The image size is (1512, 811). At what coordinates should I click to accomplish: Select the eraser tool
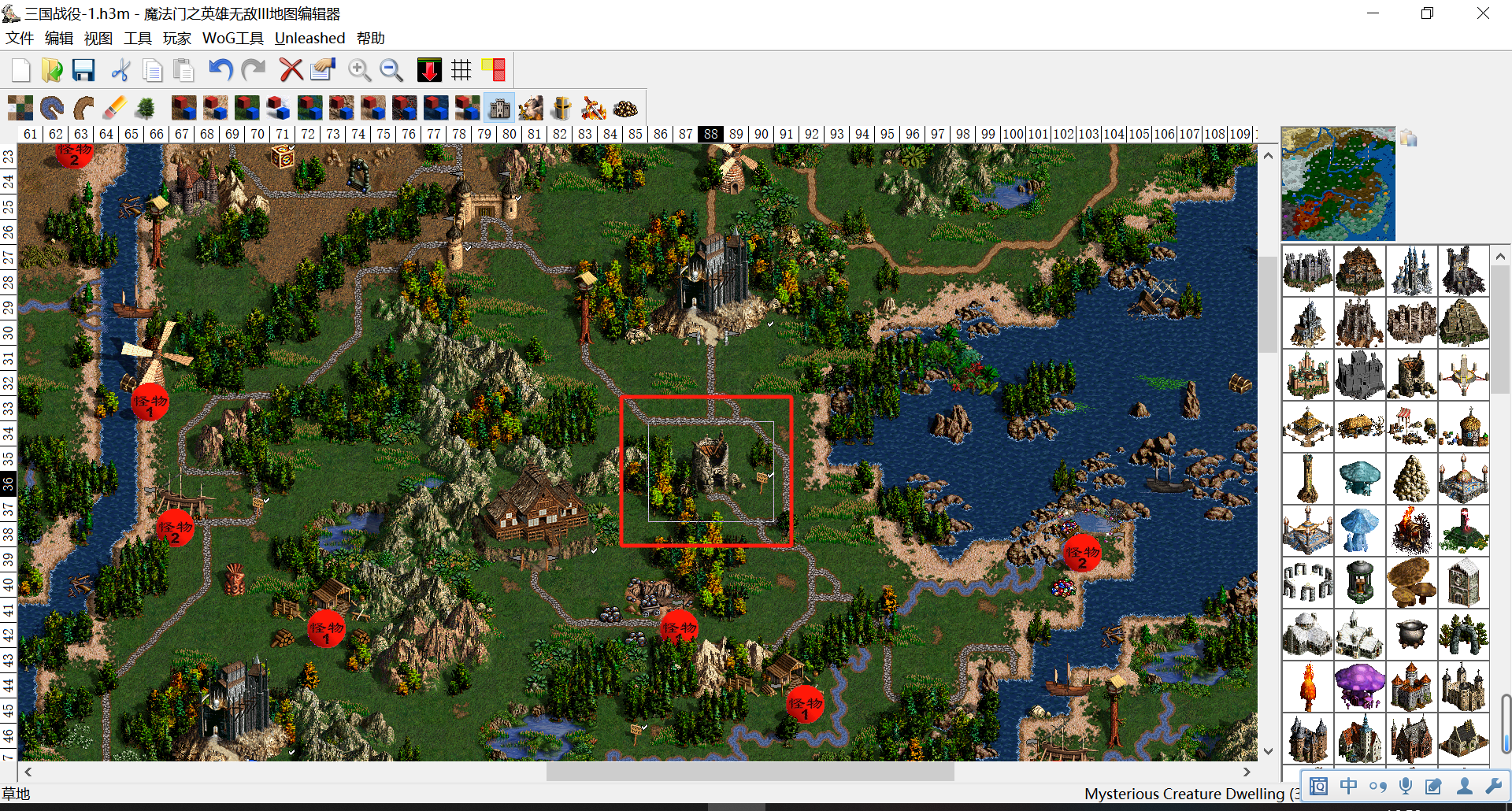point(115,108)
